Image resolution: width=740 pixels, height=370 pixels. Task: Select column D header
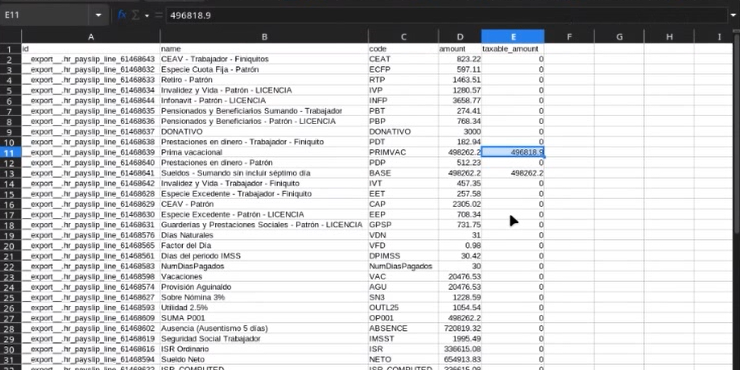click(x=460, y=37)
